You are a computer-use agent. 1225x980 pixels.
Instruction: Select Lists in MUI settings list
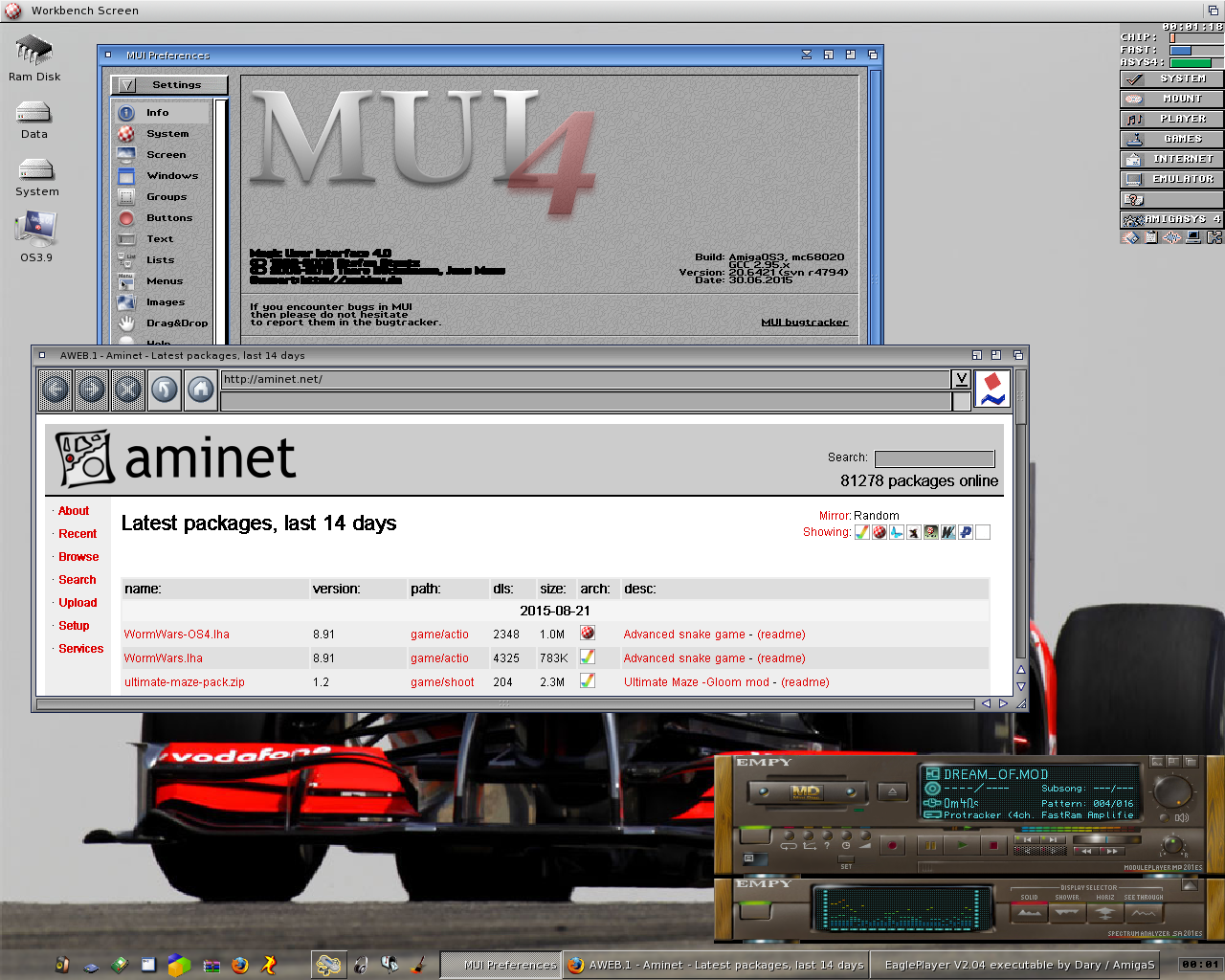coord(162,260)
